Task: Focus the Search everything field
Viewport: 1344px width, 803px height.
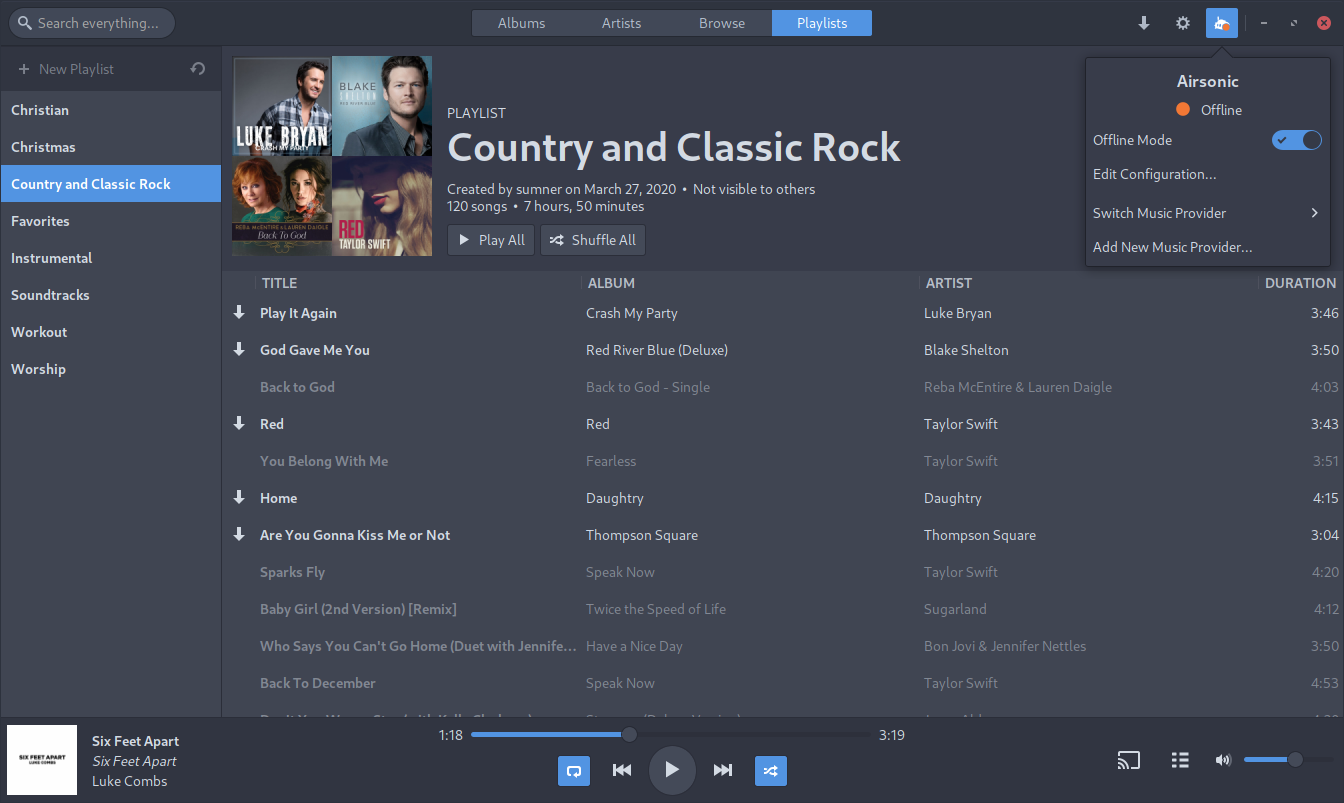Action: pyautogui.click(x=91, y=23)
